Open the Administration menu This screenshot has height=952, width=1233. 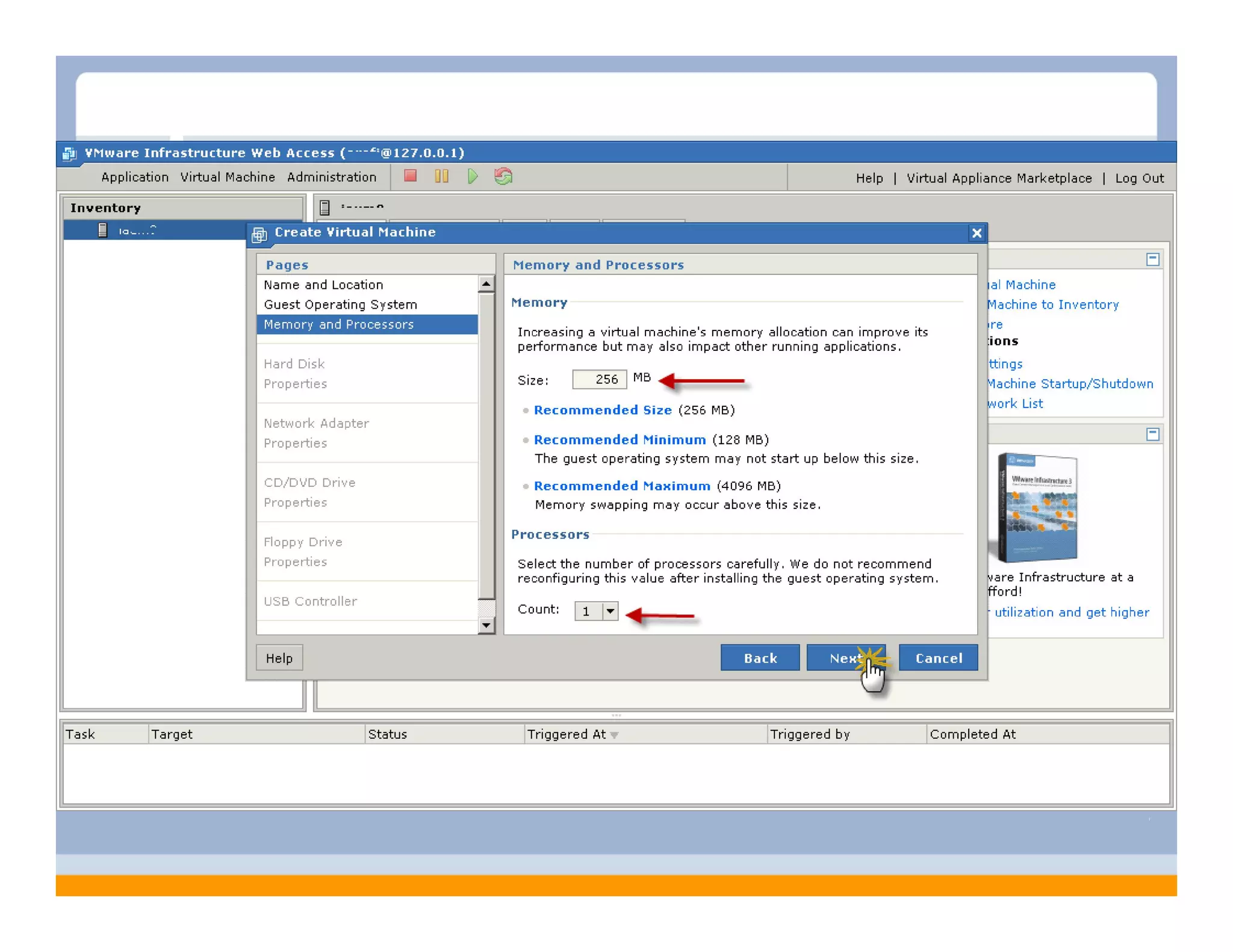[332, 177]
